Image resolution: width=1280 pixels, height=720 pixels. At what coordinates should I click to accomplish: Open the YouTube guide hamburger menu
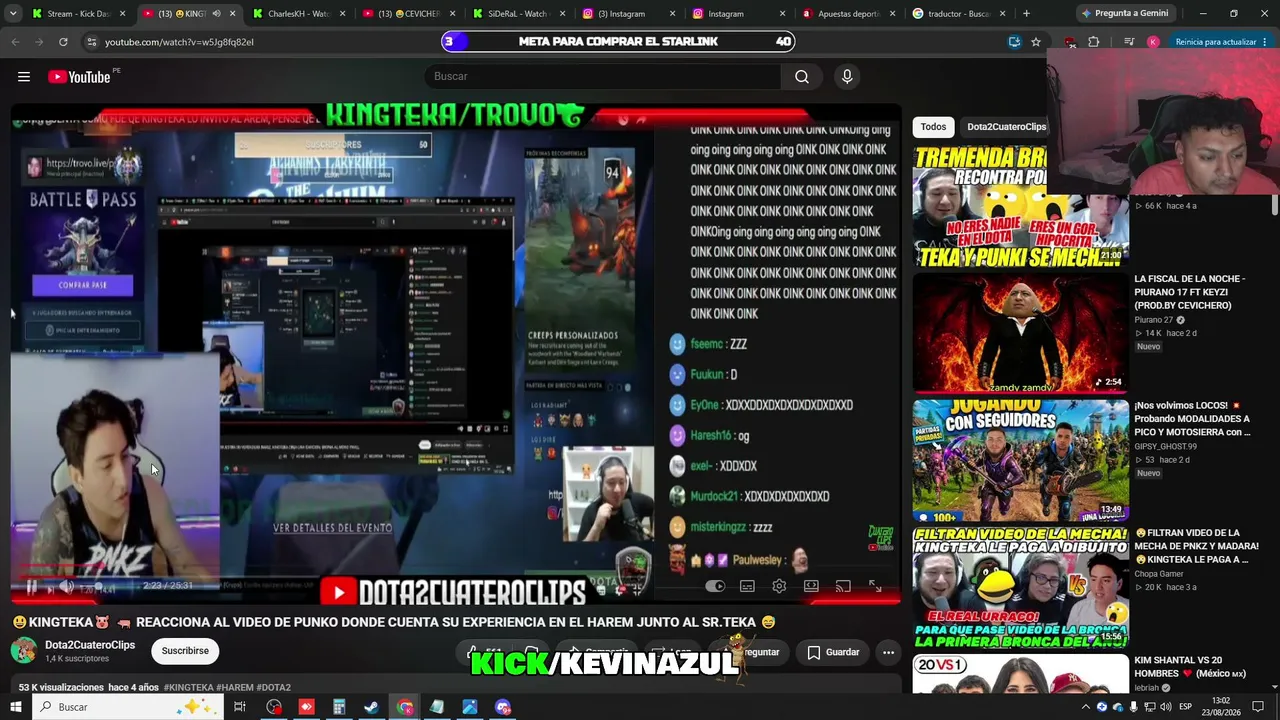tap(24, 77)
